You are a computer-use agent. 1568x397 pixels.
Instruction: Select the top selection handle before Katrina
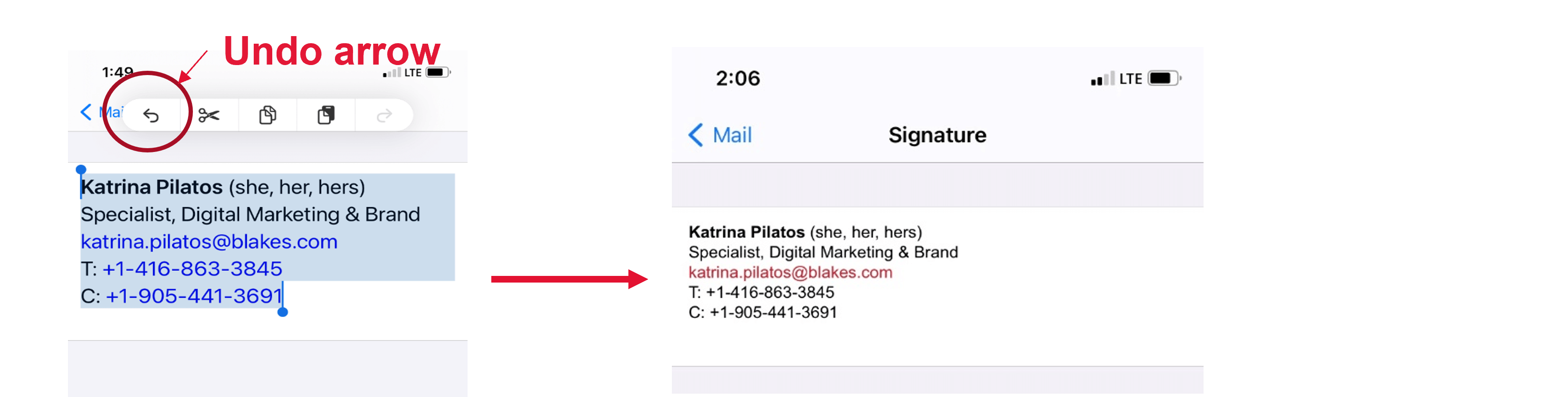click(x=81, y=170)
